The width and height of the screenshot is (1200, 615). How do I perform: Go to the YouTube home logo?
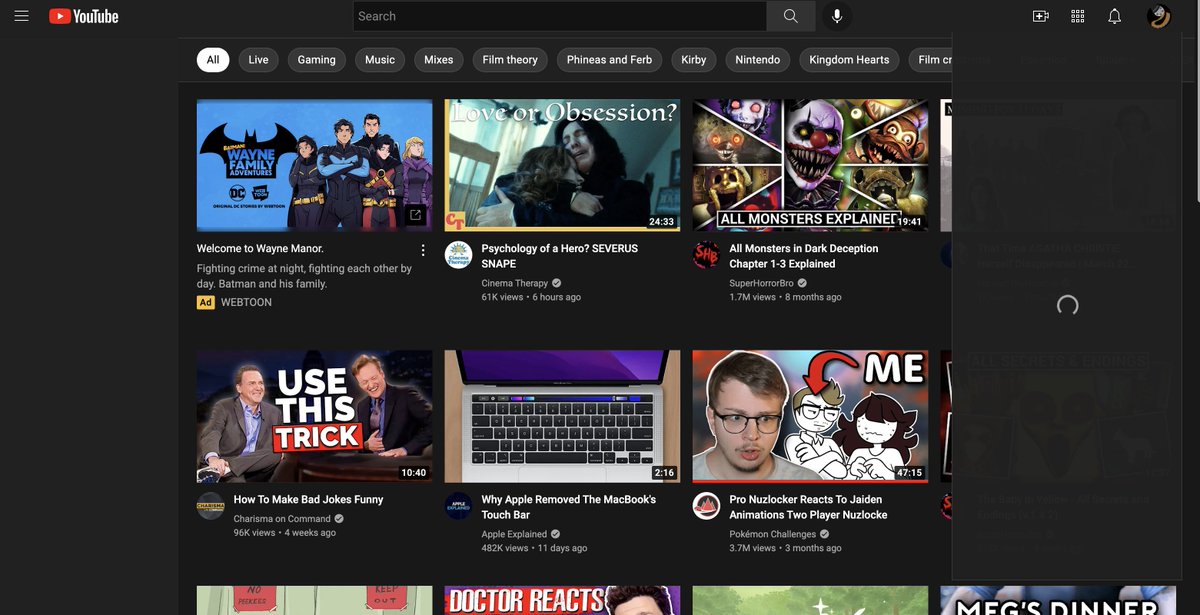(x=84, y=16)
